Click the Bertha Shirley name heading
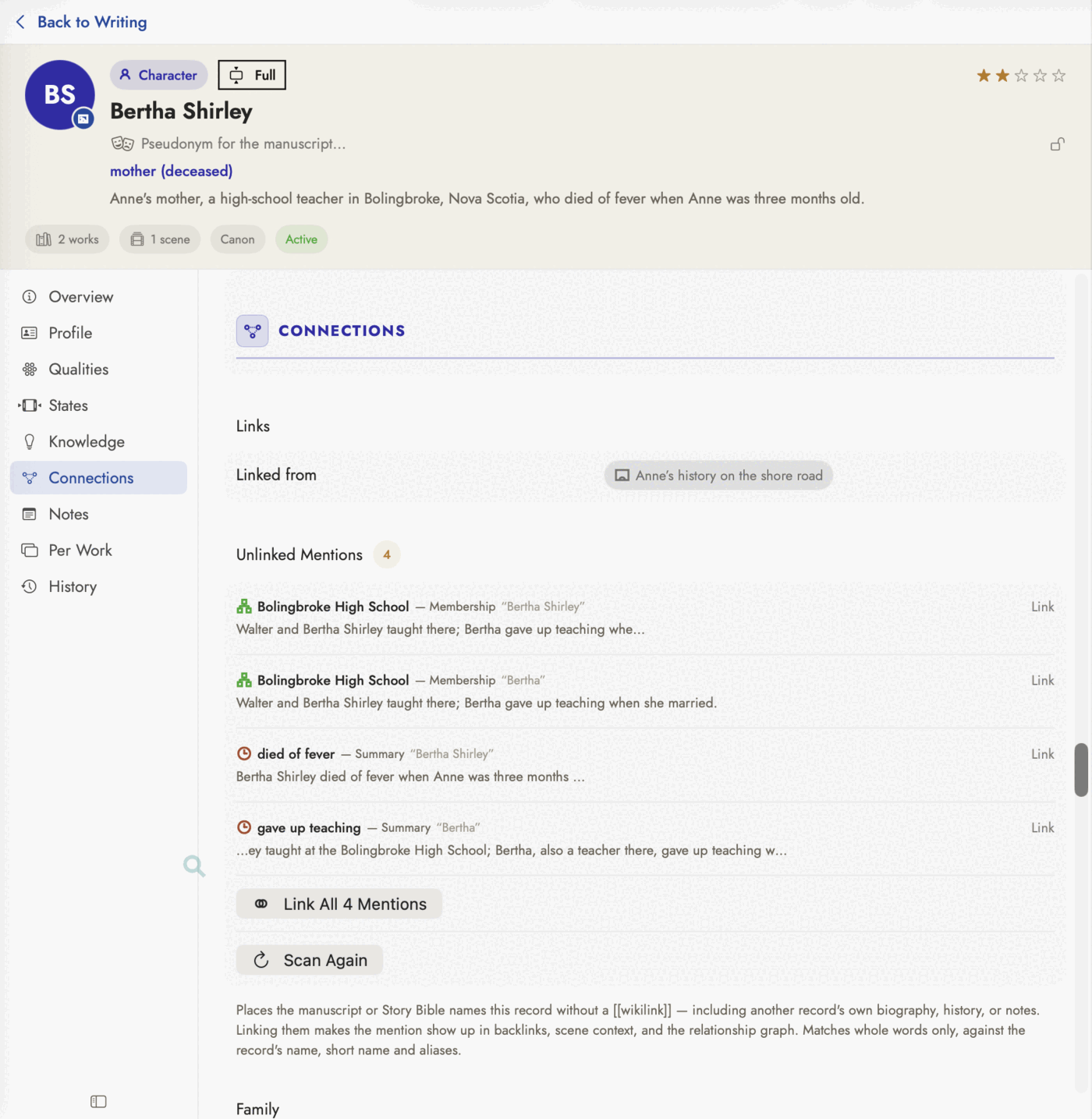 pyautogui.click(x=181, y=111)
